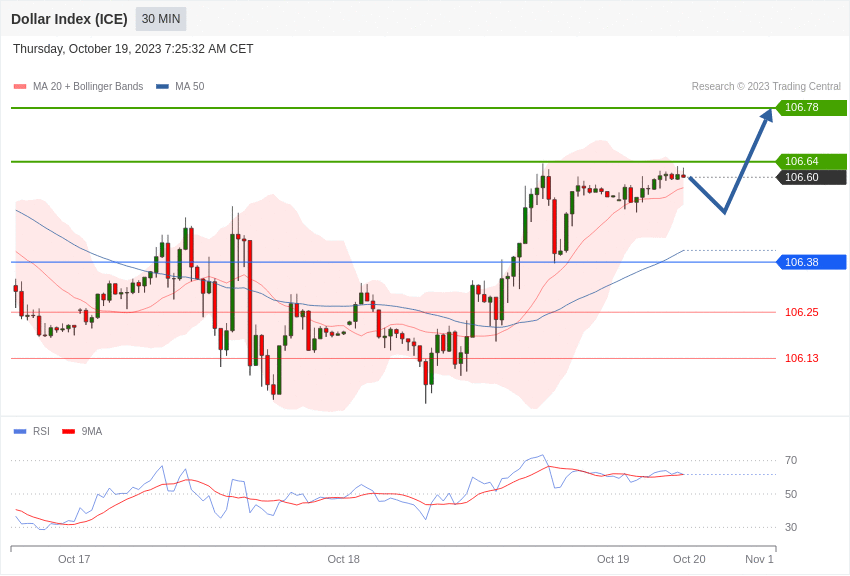Click the blue MA 50 legend swatch

click(162, 87)
